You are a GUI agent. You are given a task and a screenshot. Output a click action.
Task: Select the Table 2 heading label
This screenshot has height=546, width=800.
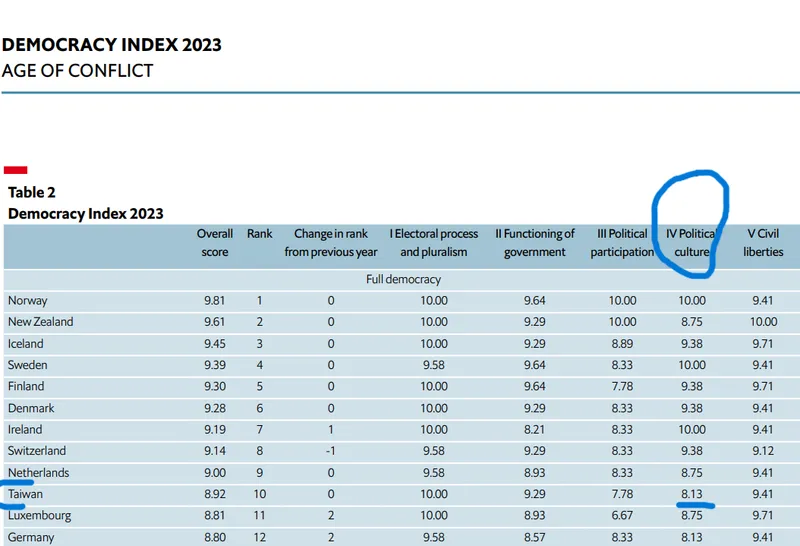(x=32, y=192)
